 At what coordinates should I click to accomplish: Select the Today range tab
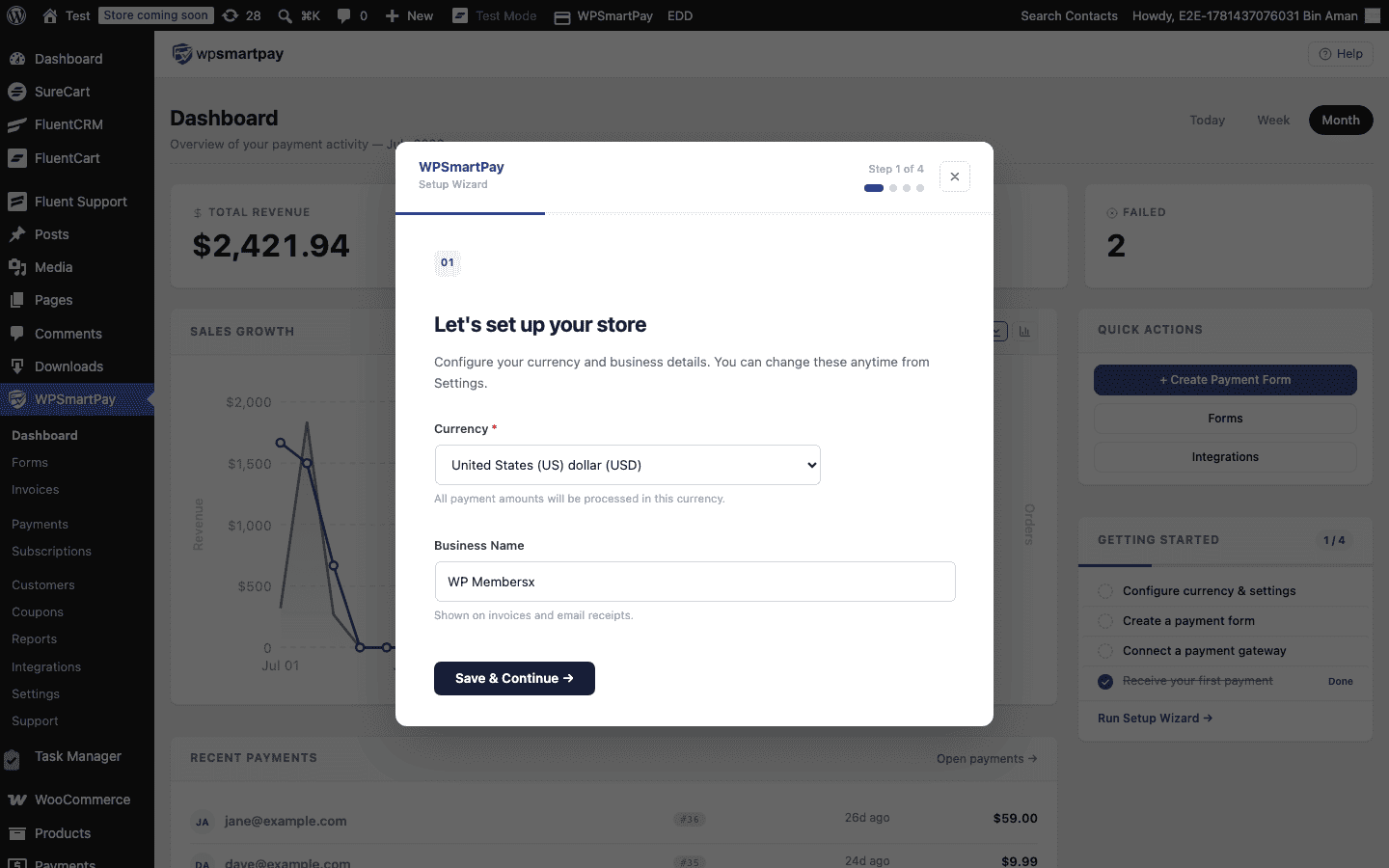(x=1207, y=121)
